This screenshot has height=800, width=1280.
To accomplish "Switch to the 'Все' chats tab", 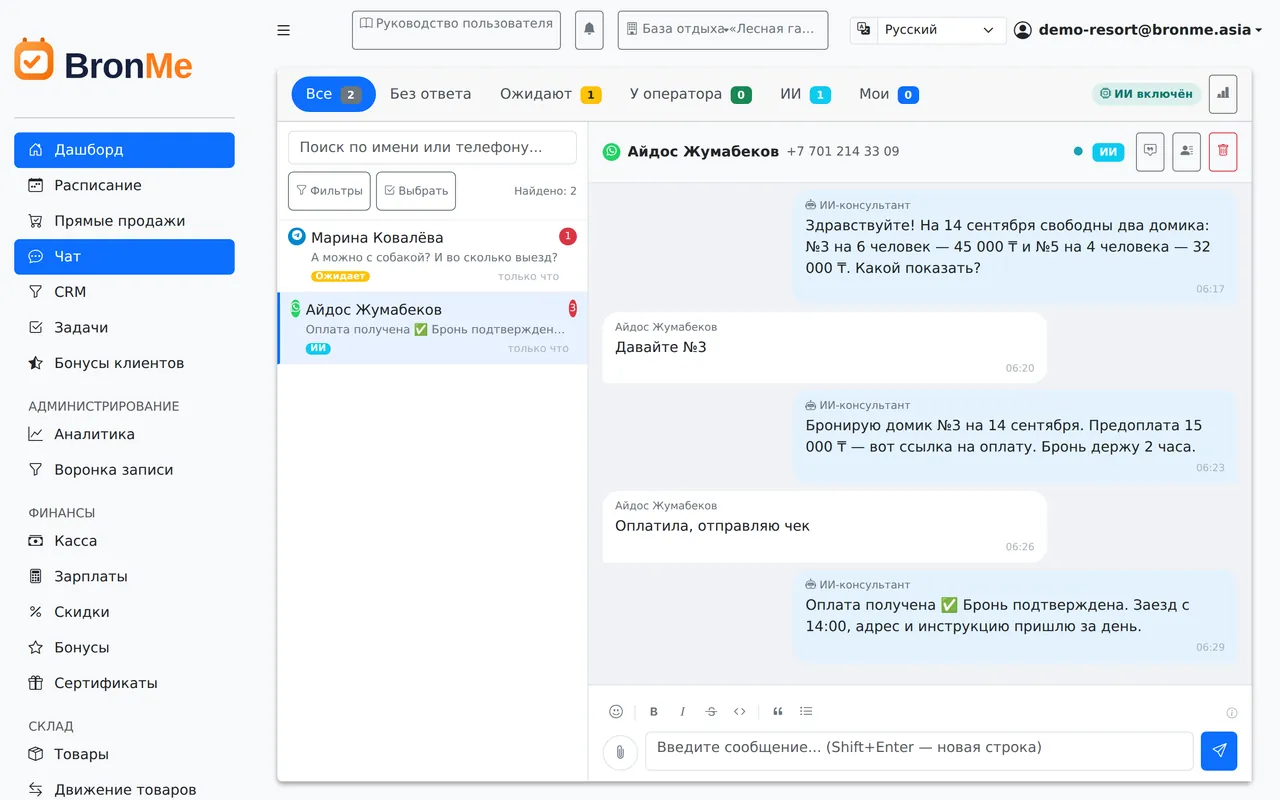I will [x=334, y=94].
